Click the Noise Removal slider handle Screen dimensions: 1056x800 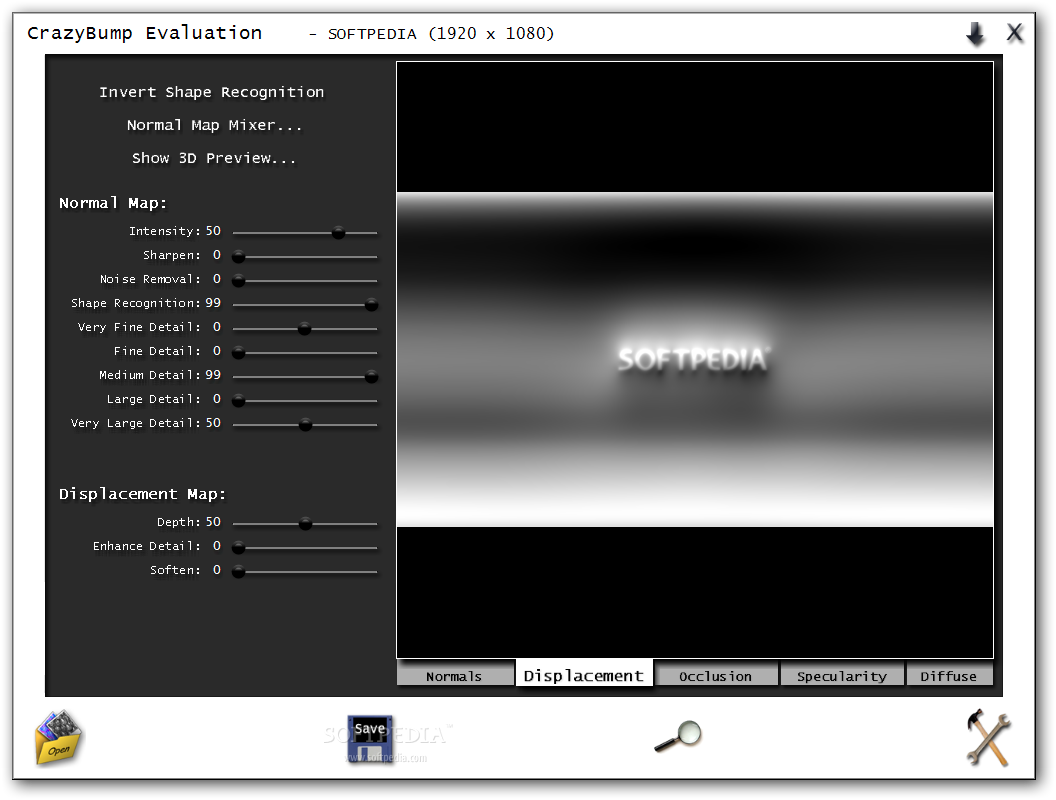[x=238, y=281]
